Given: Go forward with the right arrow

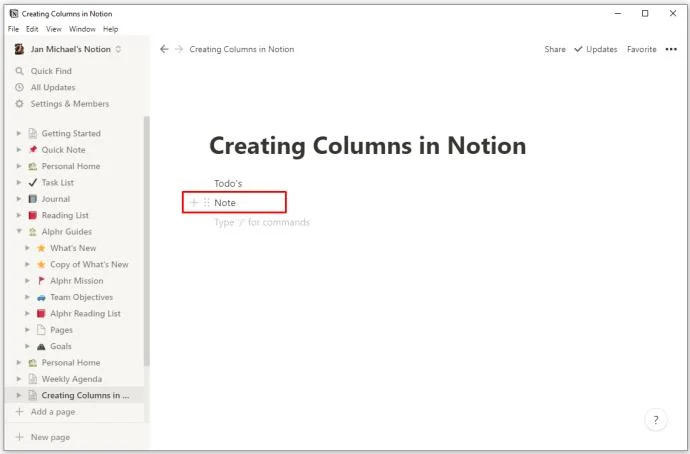Looking at the screenshot, I should (x=179, y=49).
